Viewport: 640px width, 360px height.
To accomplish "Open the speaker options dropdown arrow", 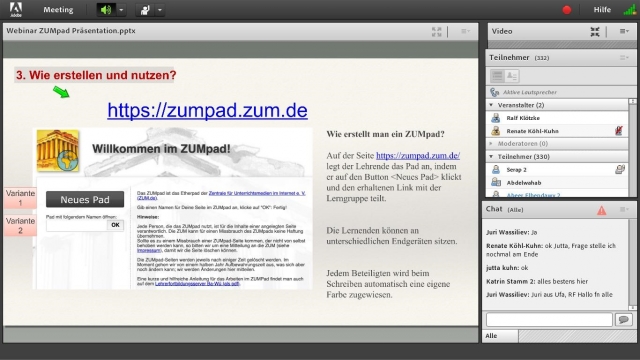I will [x=121, y=10].
